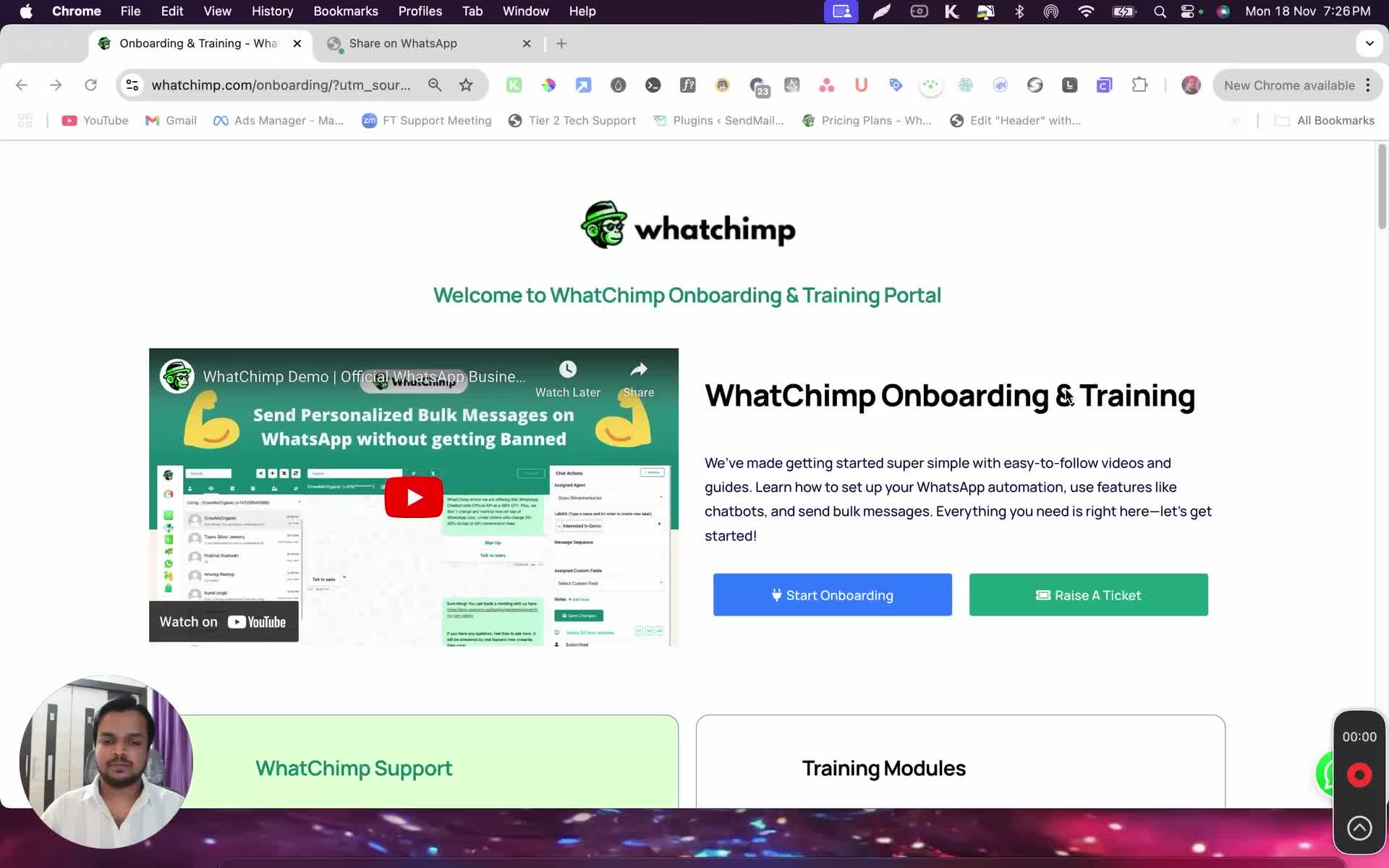1389x868 pixels.
Task: Click the page vertical scrollbar
Action: point(1382,188)
